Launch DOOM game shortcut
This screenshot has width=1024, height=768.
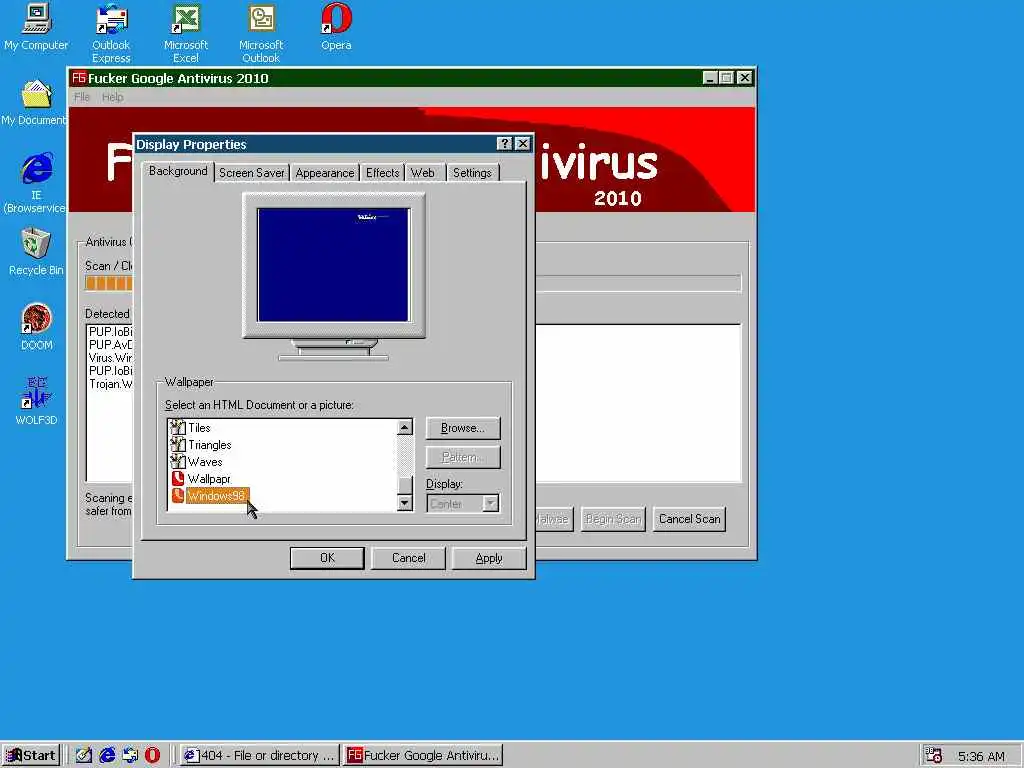click(37, 327)
